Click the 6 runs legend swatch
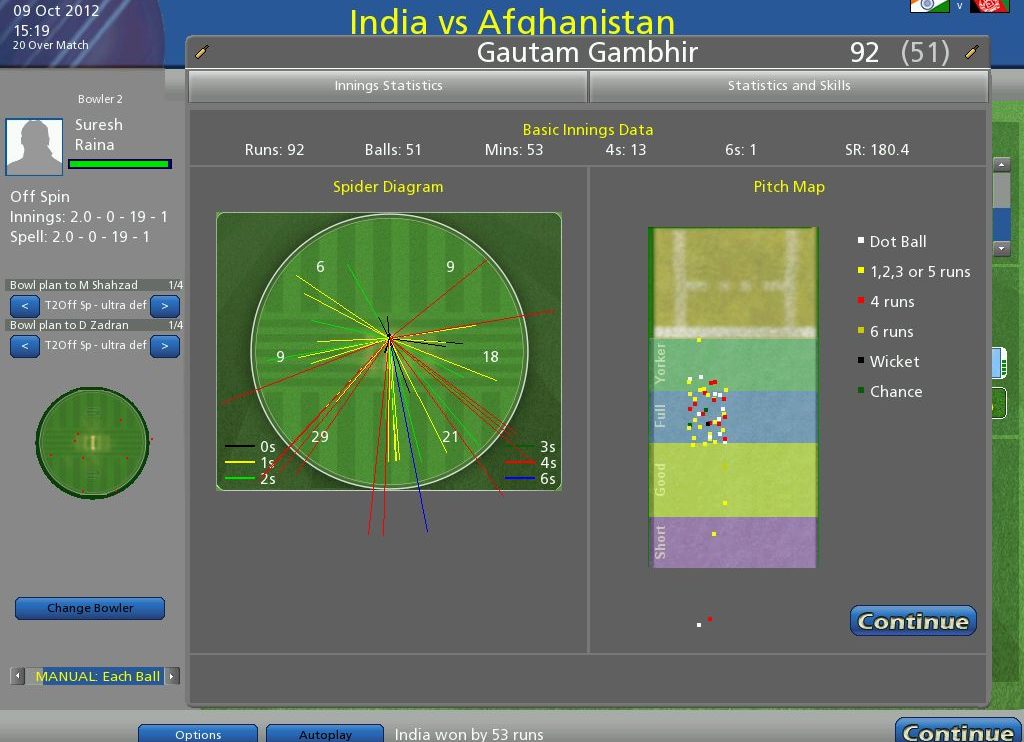The image size is (1024, 742). [861, 331]
